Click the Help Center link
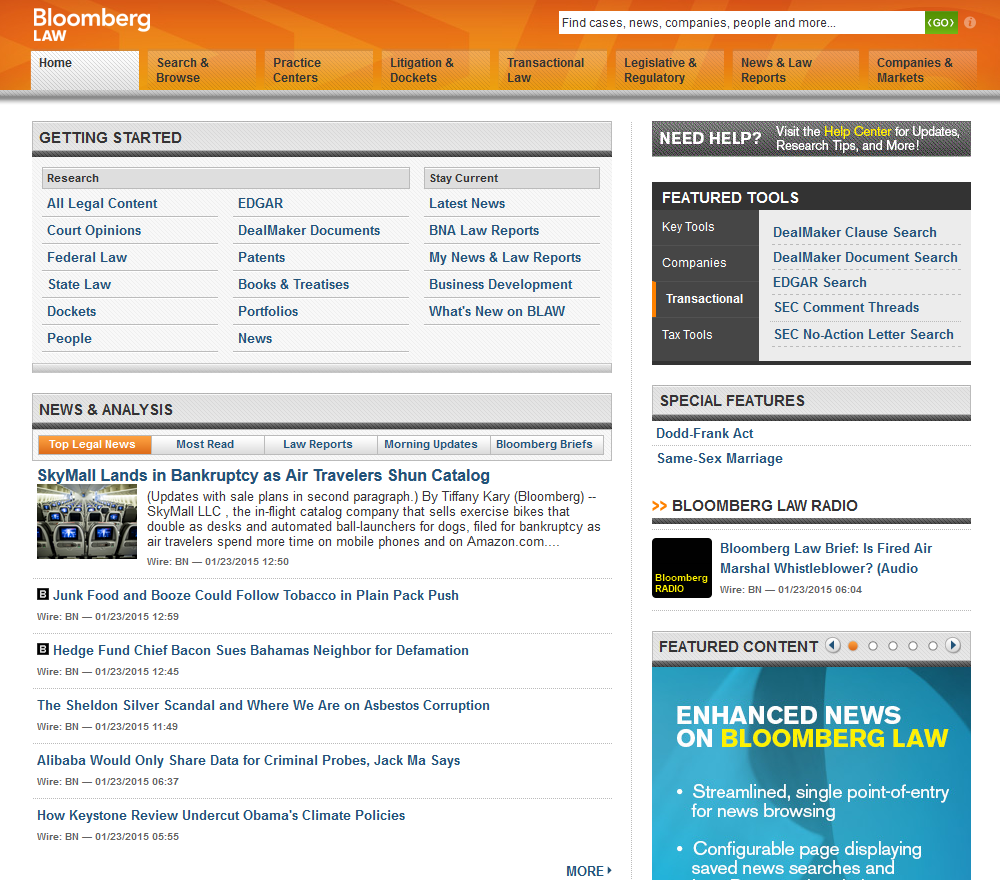 [857, 131]
